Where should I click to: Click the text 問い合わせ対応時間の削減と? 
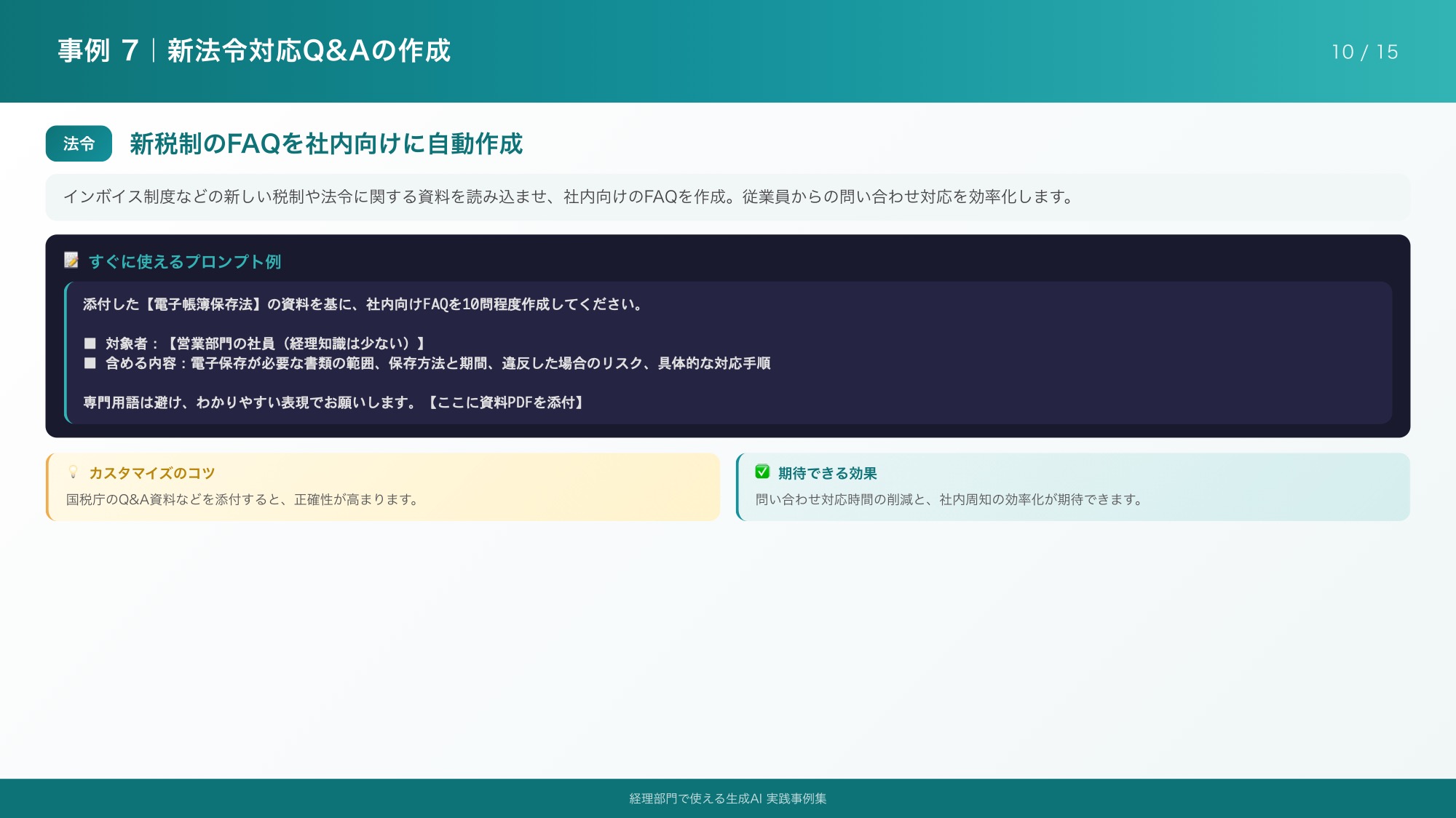pos(949,500)
